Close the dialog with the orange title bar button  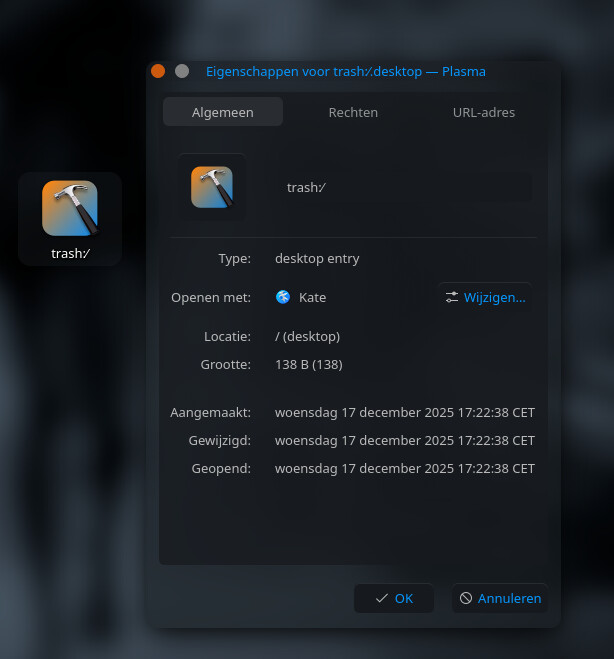(158, 71)
